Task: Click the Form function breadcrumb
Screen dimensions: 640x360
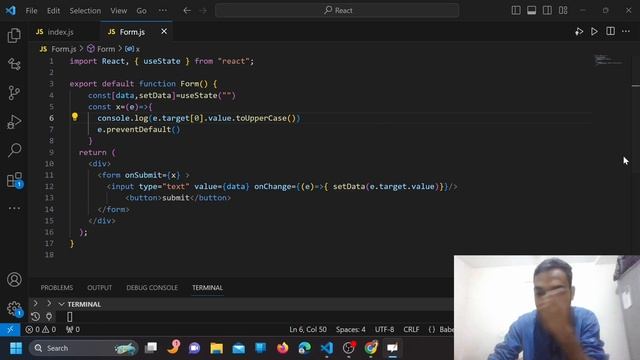Action: (101, 49)
